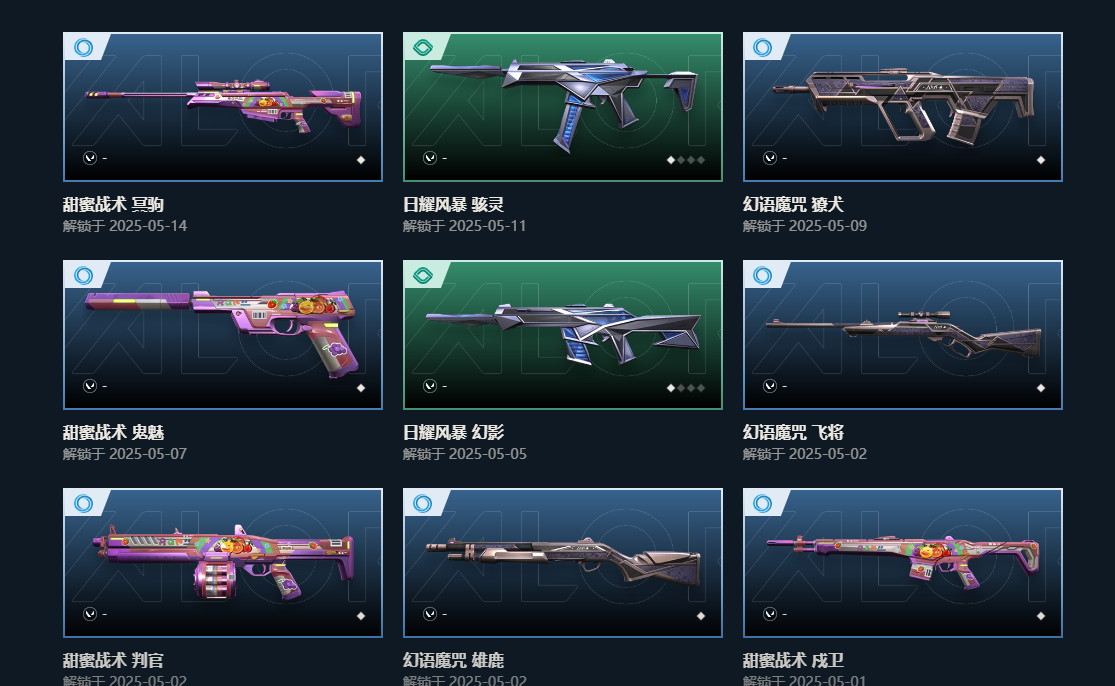Click the currency icon on 甜蜜战术 鬼魅 card
The width and height of the screenshot is (1115, 686).
90,386
